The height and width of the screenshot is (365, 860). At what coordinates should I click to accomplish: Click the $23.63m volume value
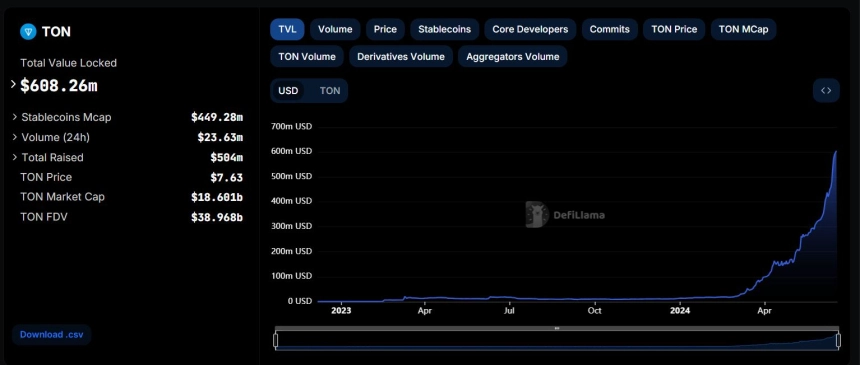(220, 137)
